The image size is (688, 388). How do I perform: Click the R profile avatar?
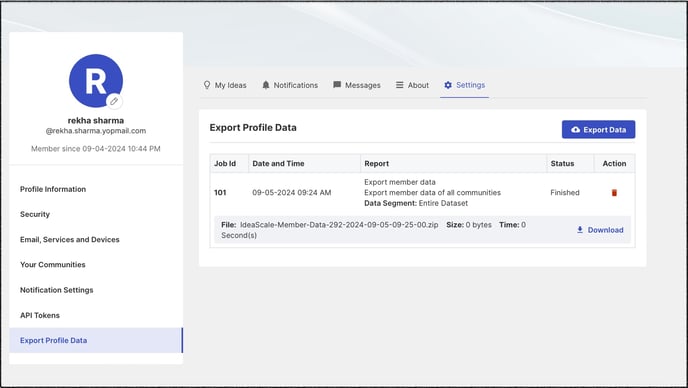(96, 81)
